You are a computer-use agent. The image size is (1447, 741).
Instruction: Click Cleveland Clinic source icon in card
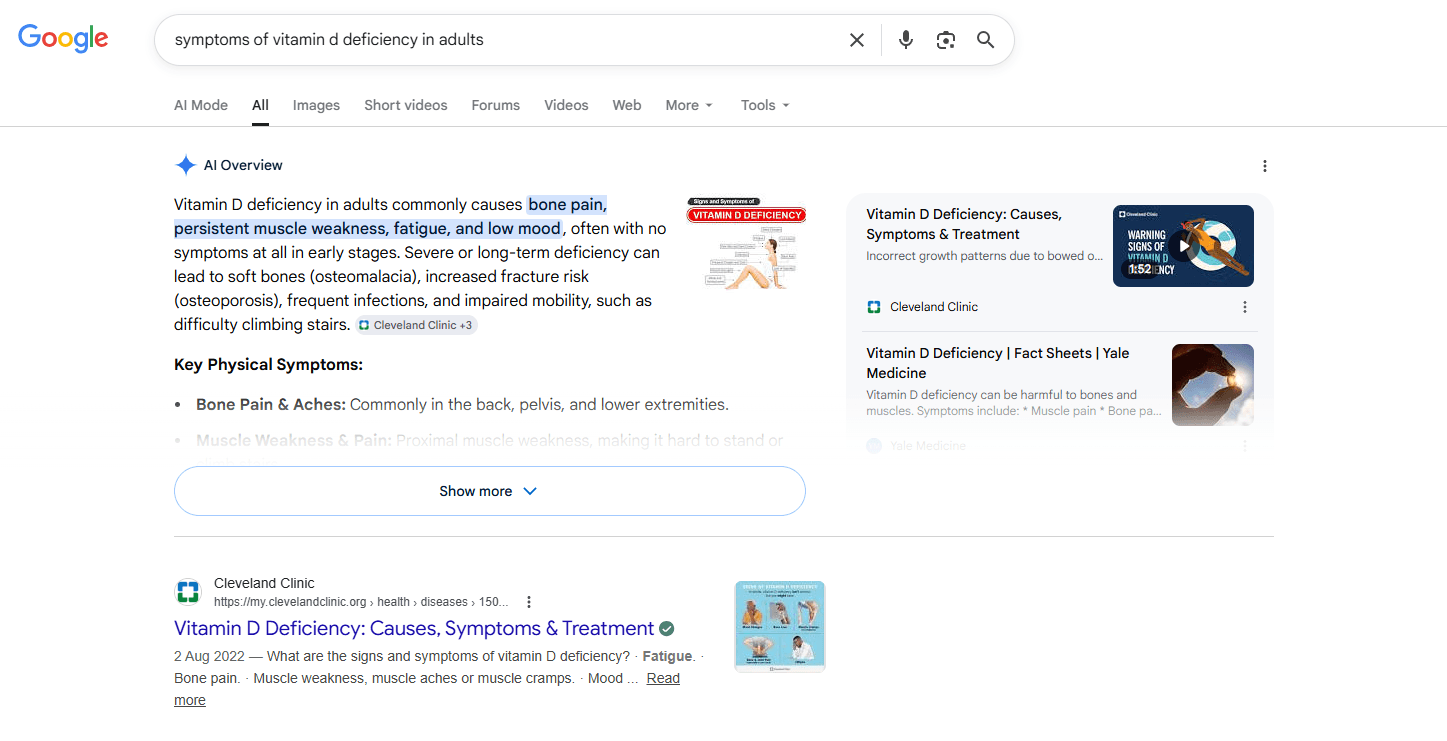tap(874, 307)
